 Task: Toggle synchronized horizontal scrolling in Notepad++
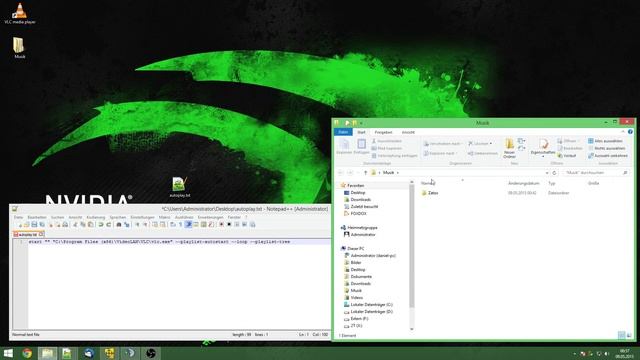click(162, 224)
